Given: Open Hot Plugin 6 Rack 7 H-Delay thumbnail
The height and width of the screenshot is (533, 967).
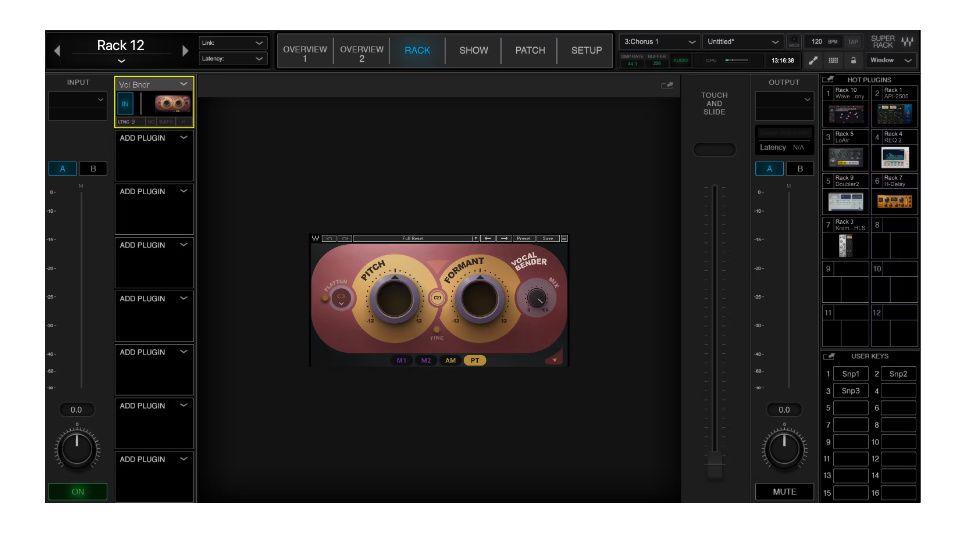Looking at the screenshot, I should coord(894,201).
